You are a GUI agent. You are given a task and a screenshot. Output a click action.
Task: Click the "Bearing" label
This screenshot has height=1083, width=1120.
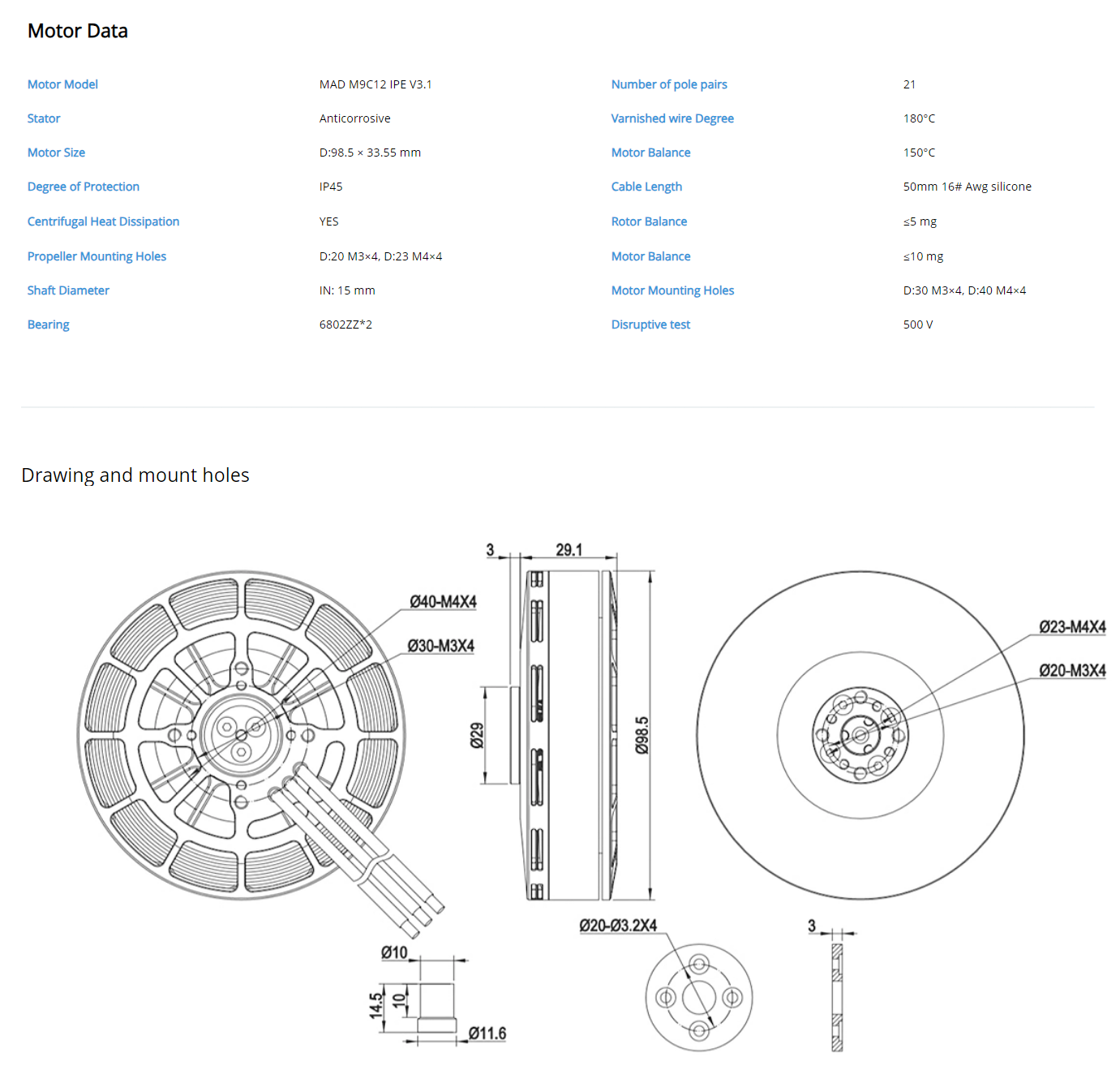(49, 324)
